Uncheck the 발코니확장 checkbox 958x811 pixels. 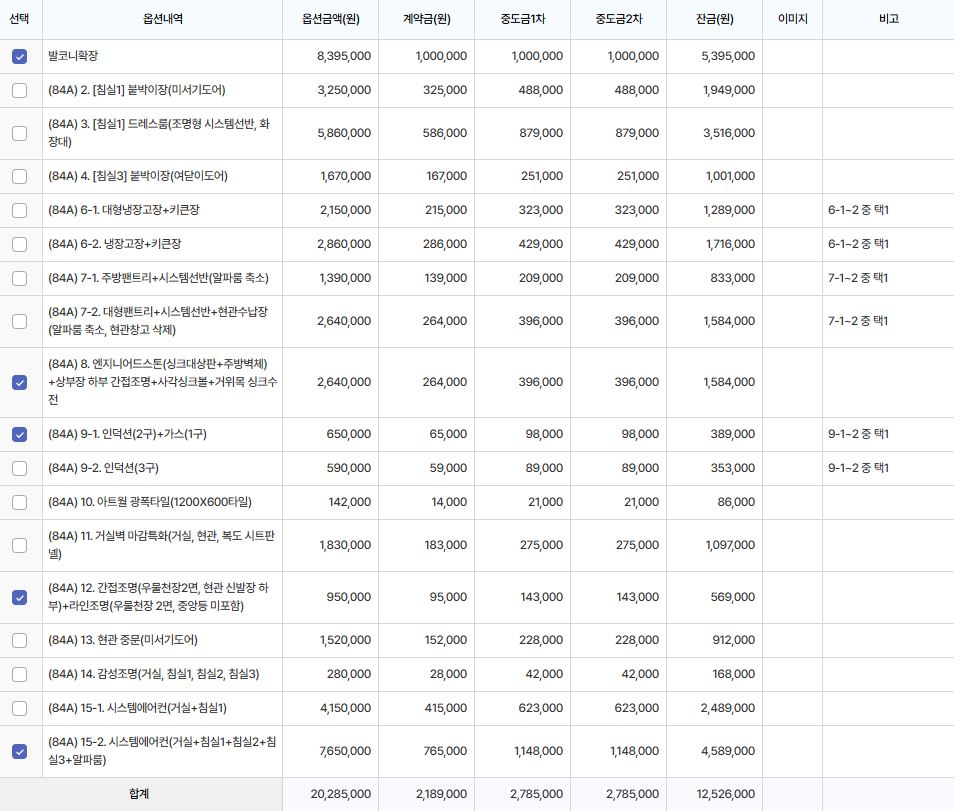tap(20, 56)
